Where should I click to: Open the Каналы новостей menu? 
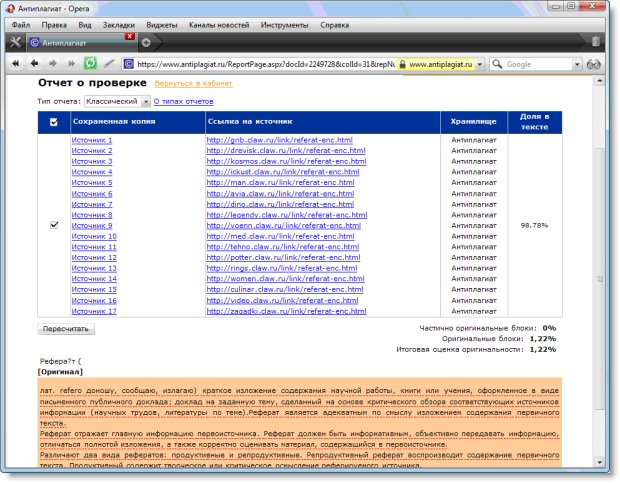tap(219, 25)
